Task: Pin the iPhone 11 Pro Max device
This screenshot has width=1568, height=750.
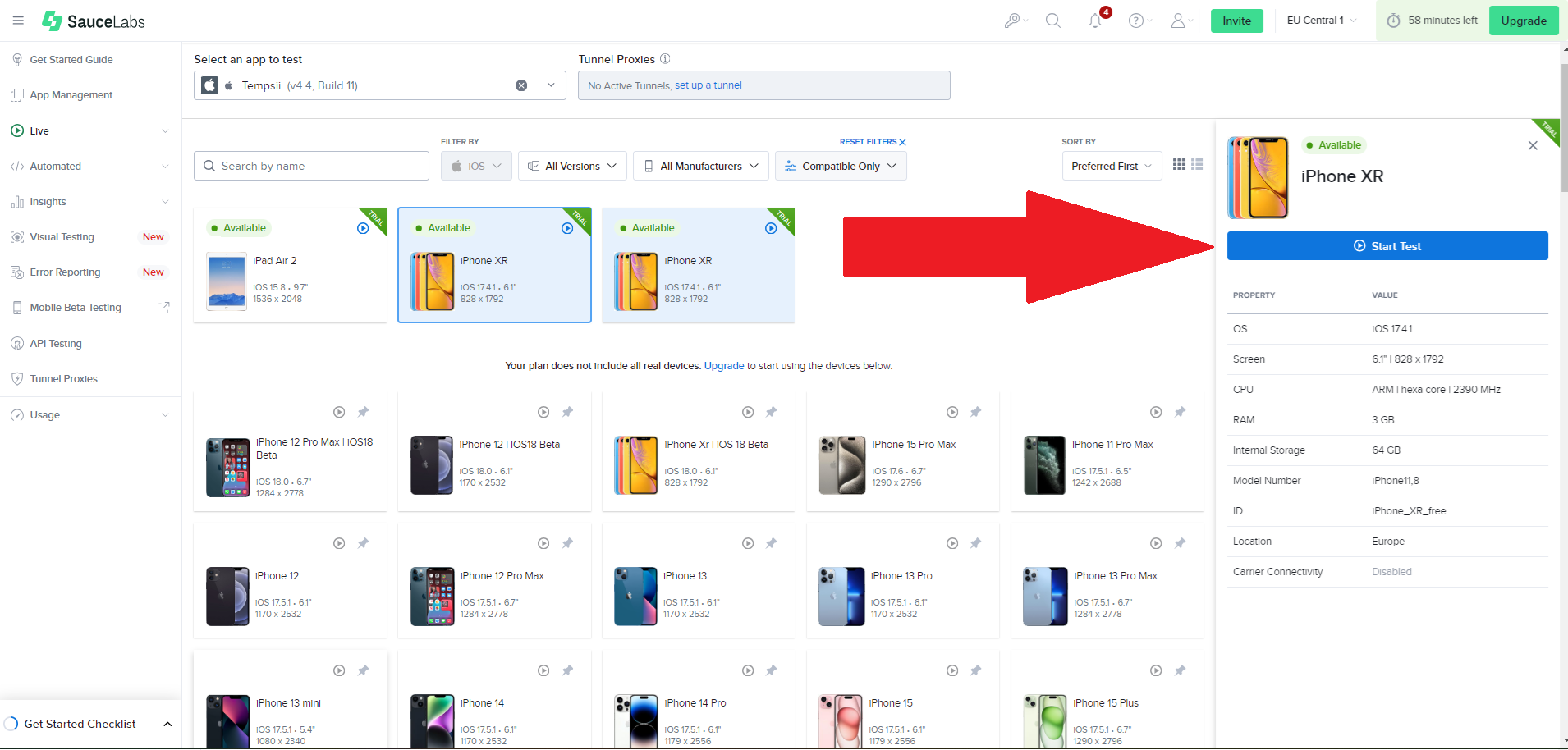Action: (x=1180, y=412)
